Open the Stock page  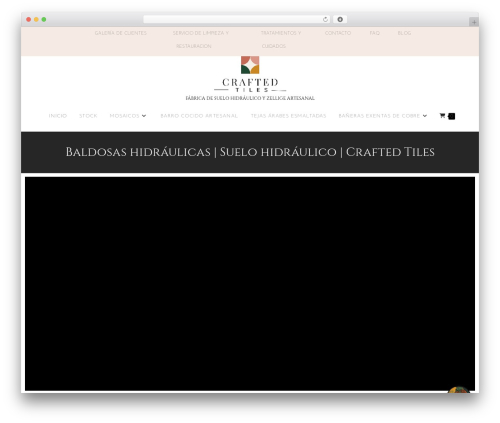(88, 116)
